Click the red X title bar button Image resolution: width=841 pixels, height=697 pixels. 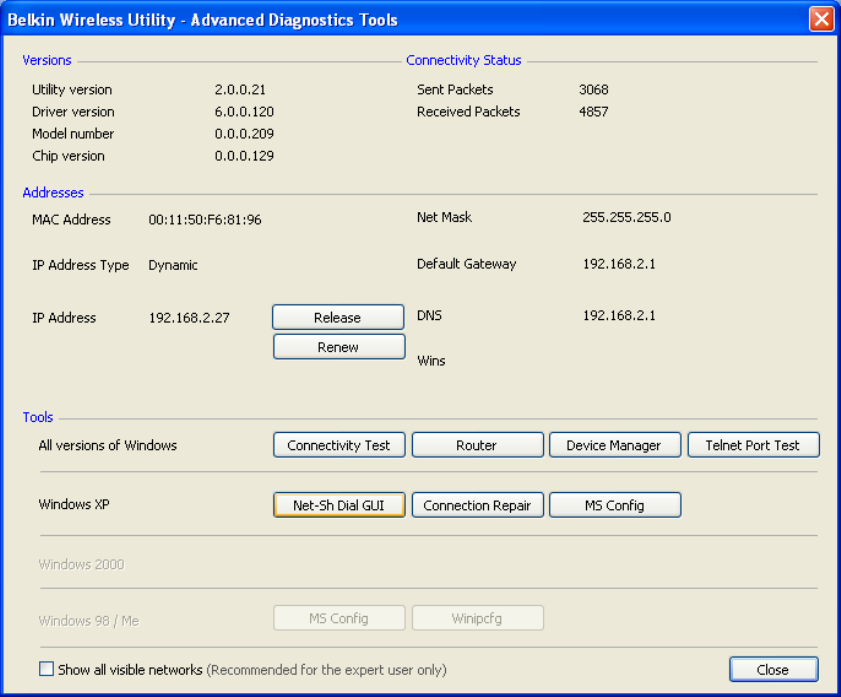pyautogui.click(x=821, y=19)
